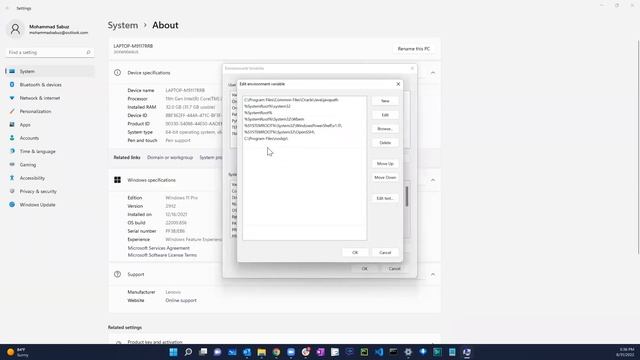Open the Settings gear on the taskbar
The image size is (640, 360).
pyautogui.click(x=408, y=352)
